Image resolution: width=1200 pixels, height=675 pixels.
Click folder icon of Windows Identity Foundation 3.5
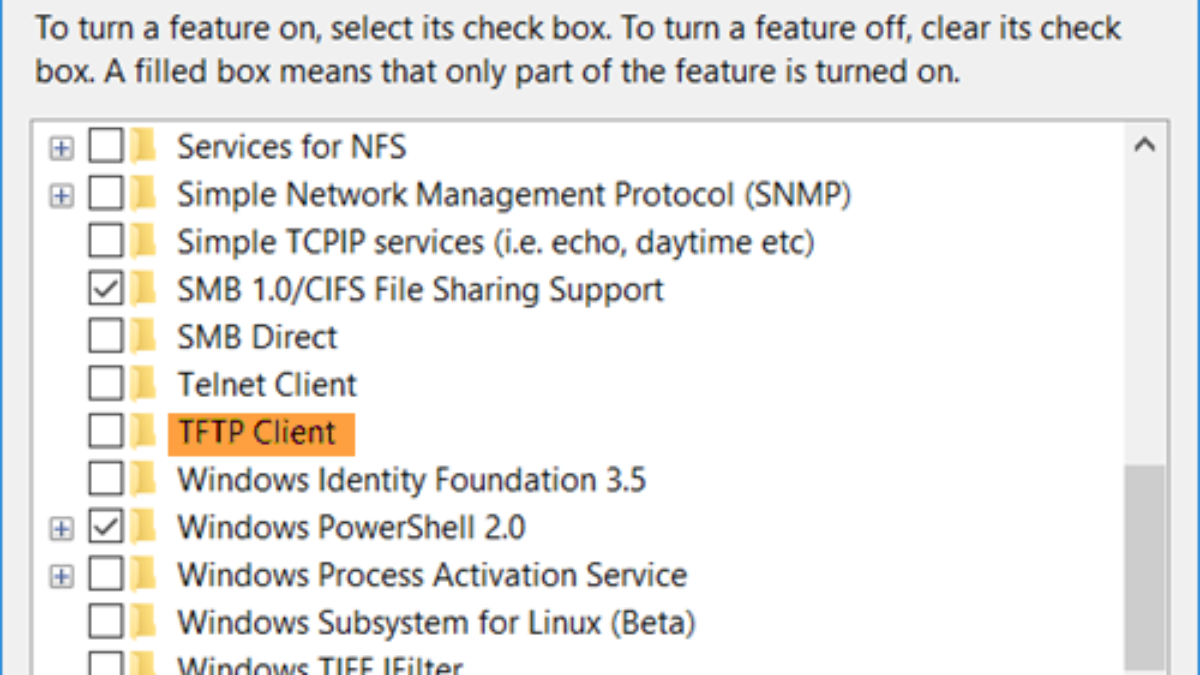coord(145,480)
